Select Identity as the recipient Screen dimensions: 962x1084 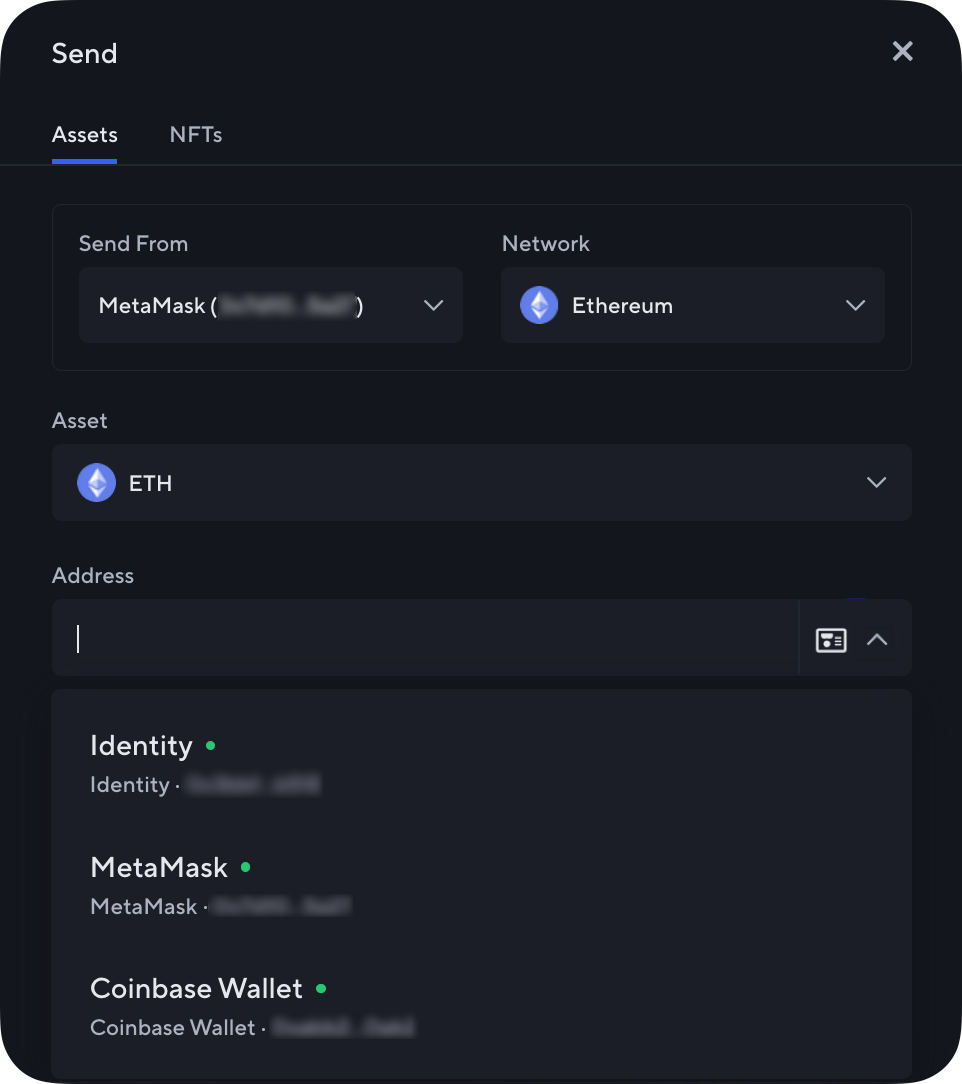pos(141,744)
